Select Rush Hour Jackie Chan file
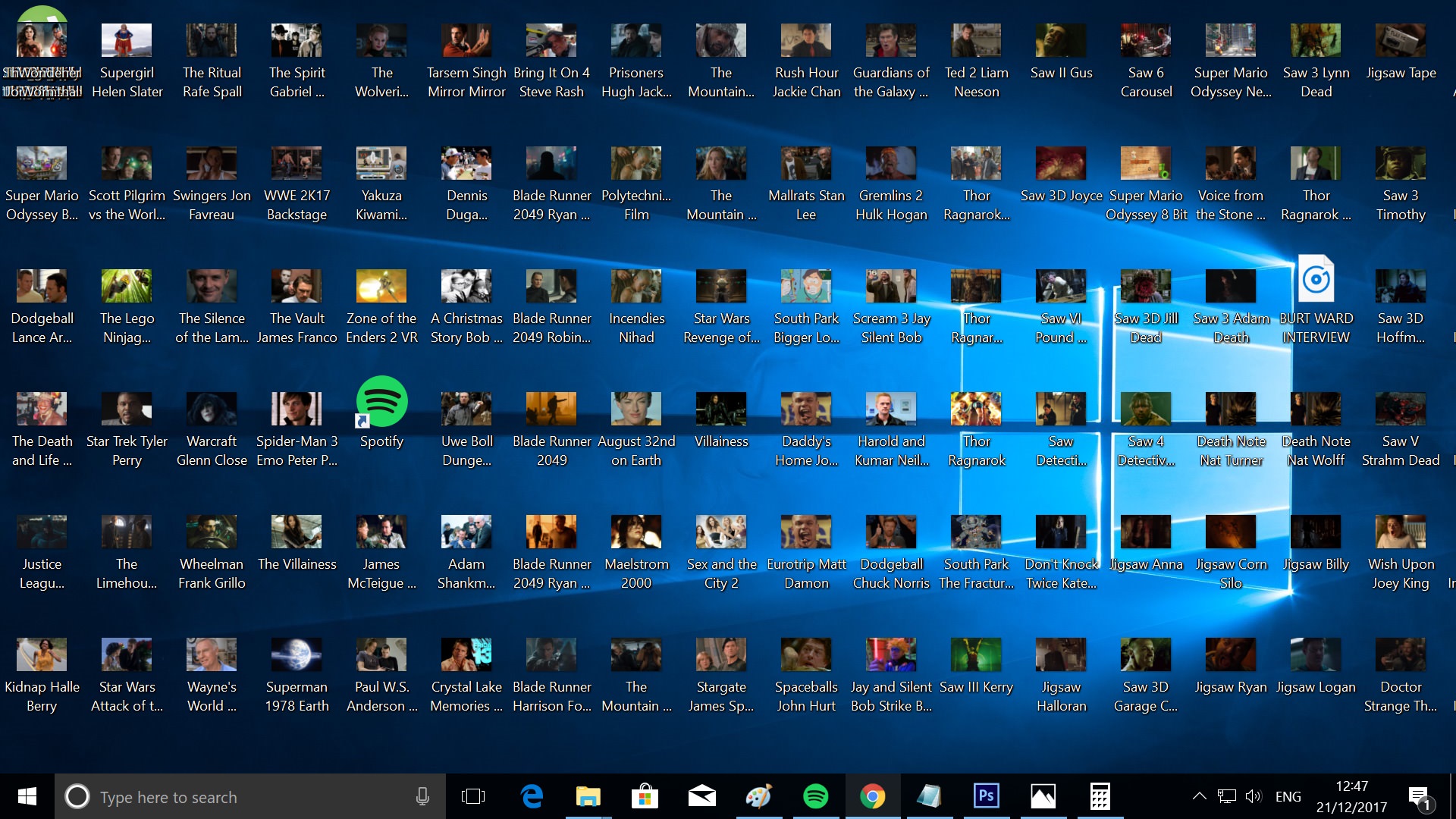This screenshot has height=819, width=1456. (x=806, y=62)
